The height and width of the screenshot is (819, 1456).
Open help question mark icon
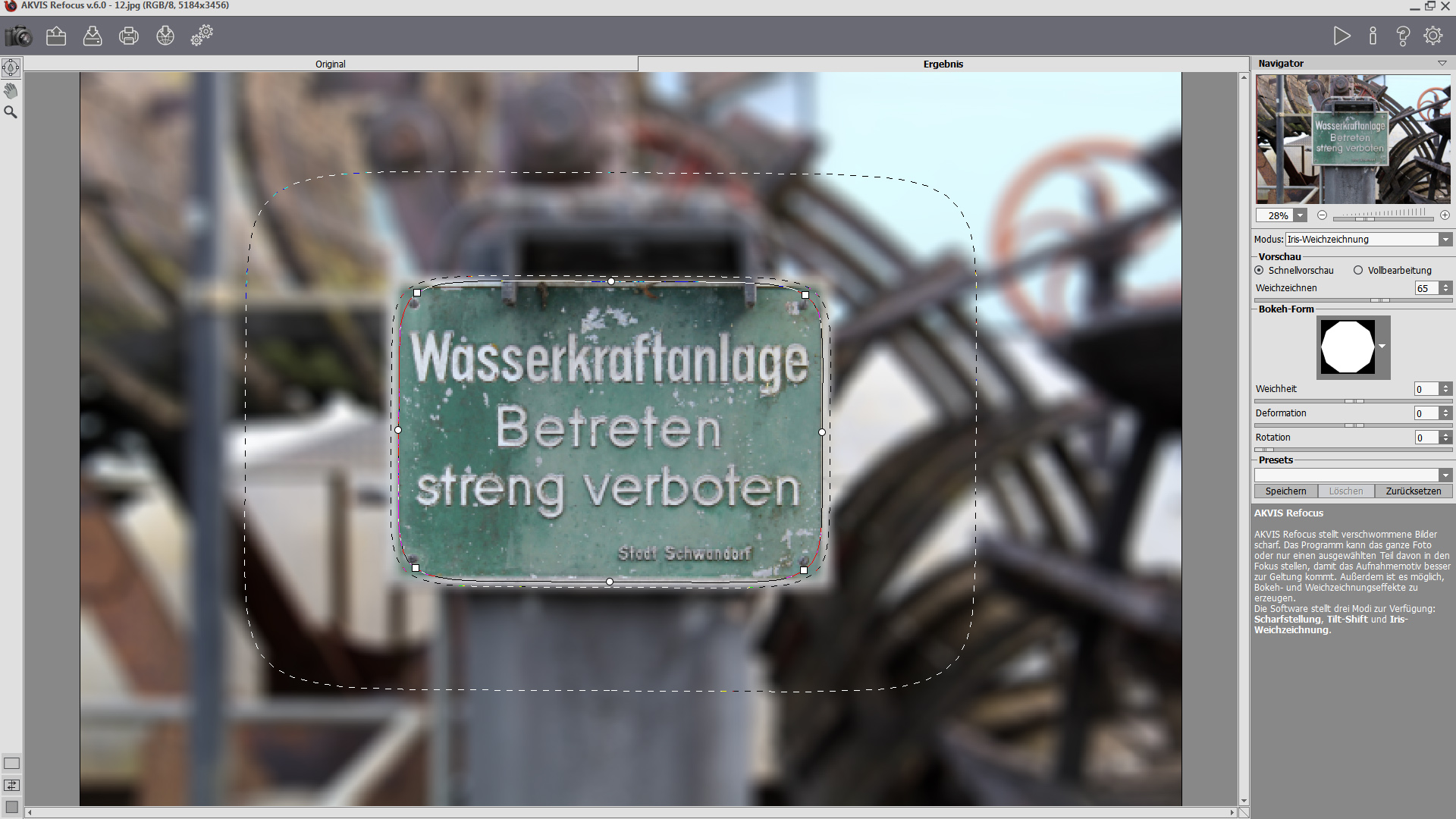click(x=1403, y=36)
